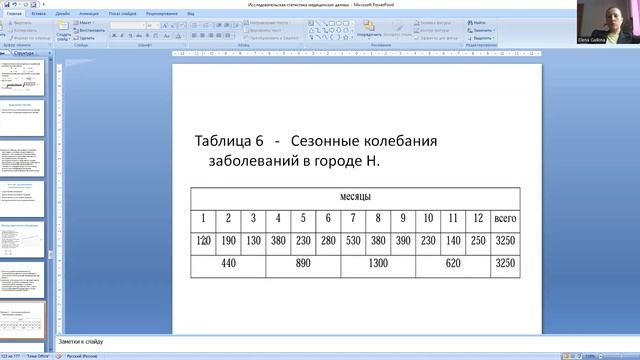Toggle italic formatting (К)
The image size is (640, 360).
(x=122, y=36)
